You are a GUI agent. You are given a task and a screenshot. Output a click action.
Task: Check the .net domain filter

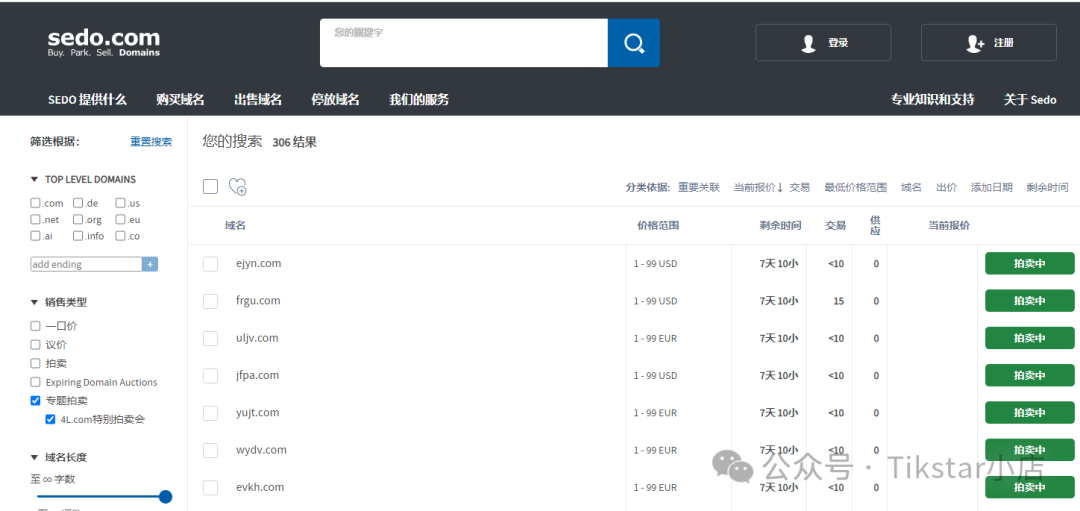coord(35,220)
